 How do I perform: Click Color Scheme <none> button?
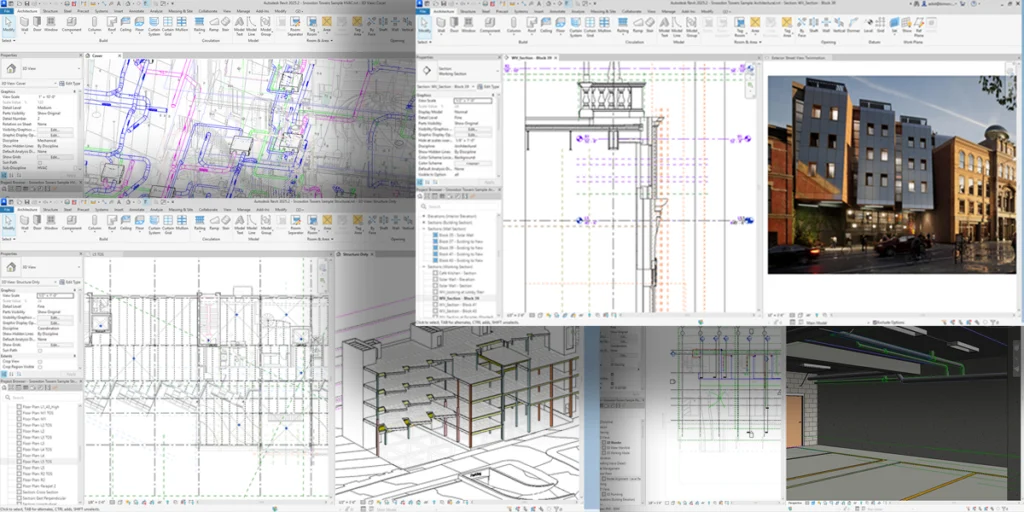473,163
